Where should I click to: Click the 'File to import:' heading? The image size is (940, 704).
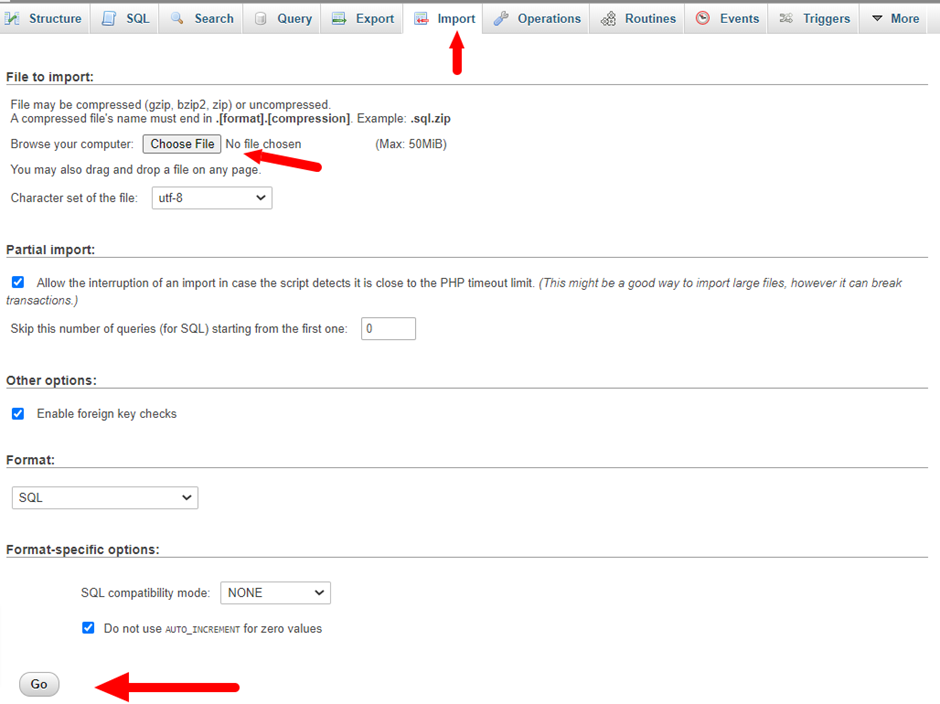coord(50,77)
